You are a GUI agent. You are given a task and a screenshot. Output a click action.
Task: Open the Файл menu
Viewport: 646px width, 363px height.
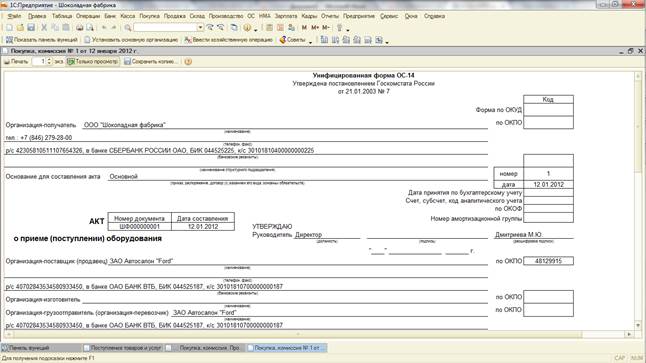click(14, 16)
